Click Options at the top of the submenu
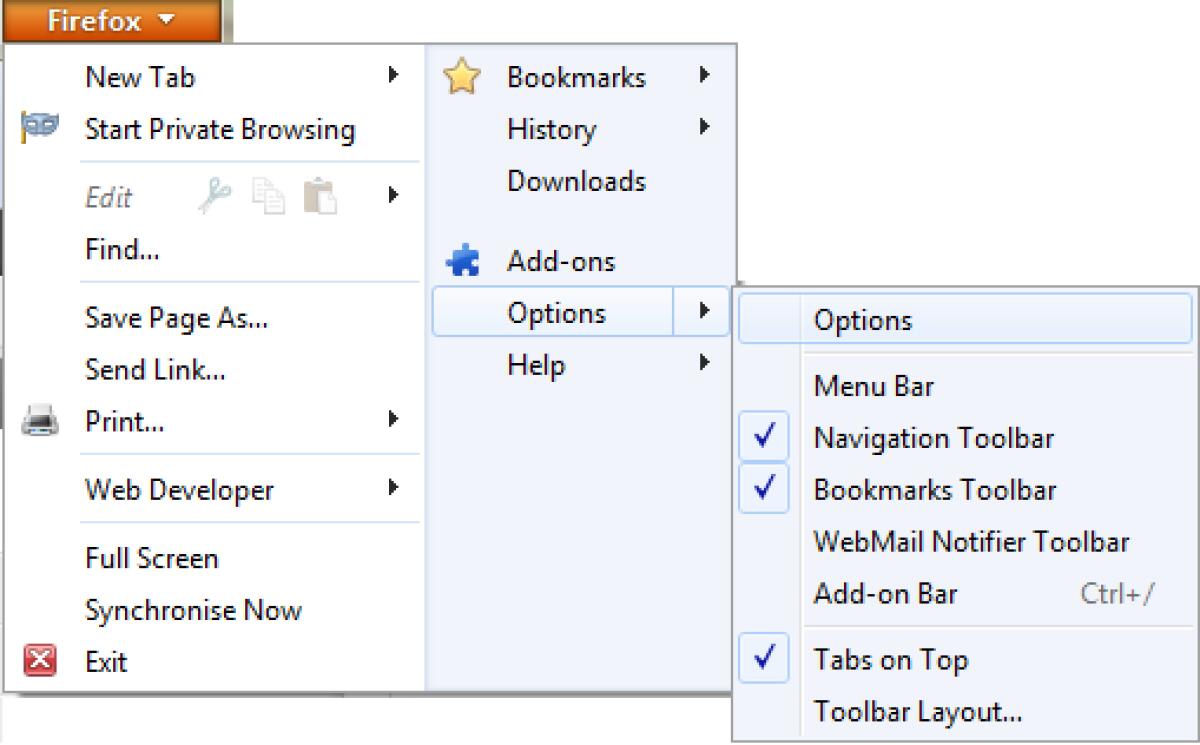The width and height of the screenshot is (1200, 745). (862, 321)
